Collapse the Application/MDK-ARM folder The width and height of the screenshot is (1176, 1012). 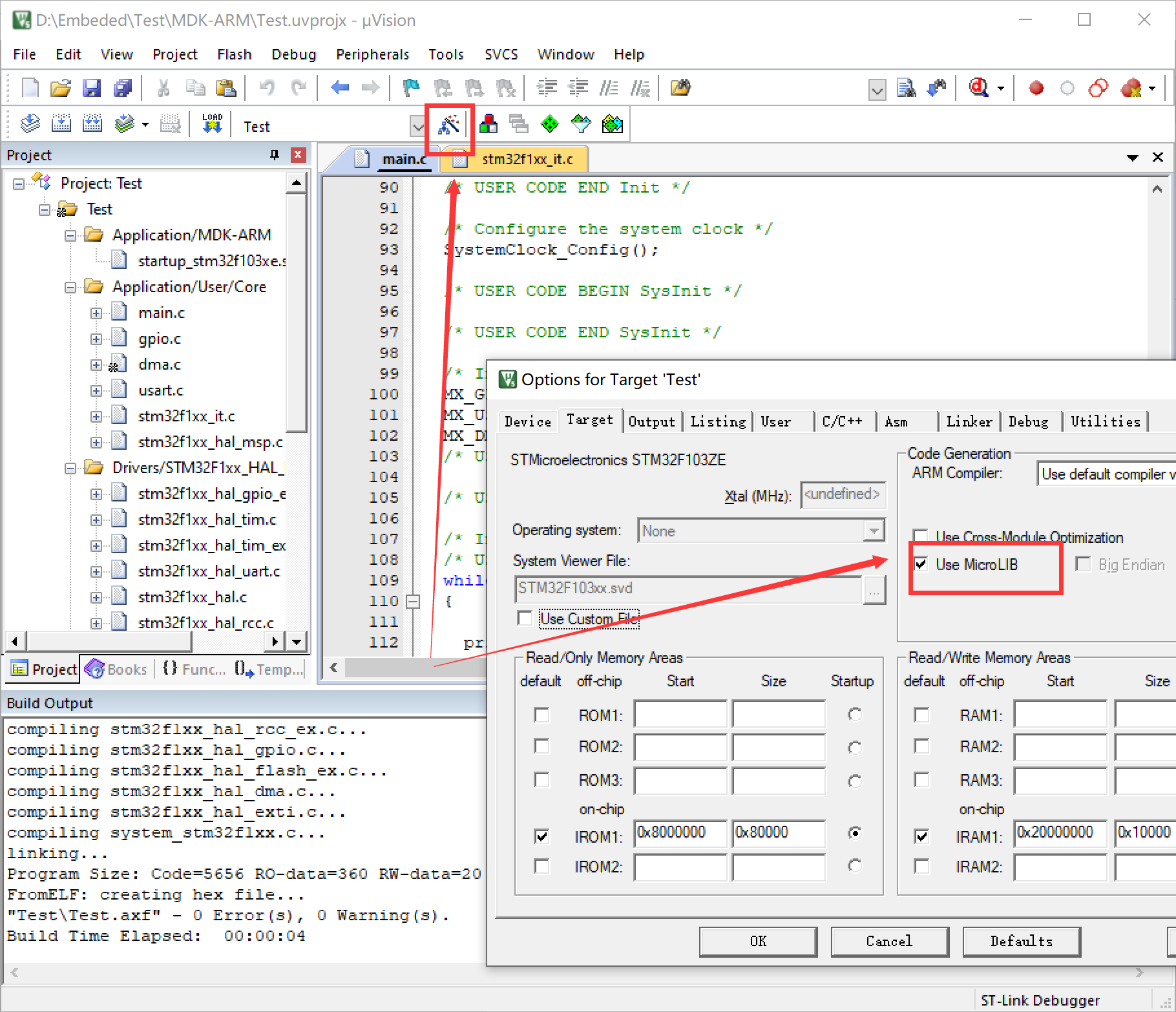(x=70, y=235)
